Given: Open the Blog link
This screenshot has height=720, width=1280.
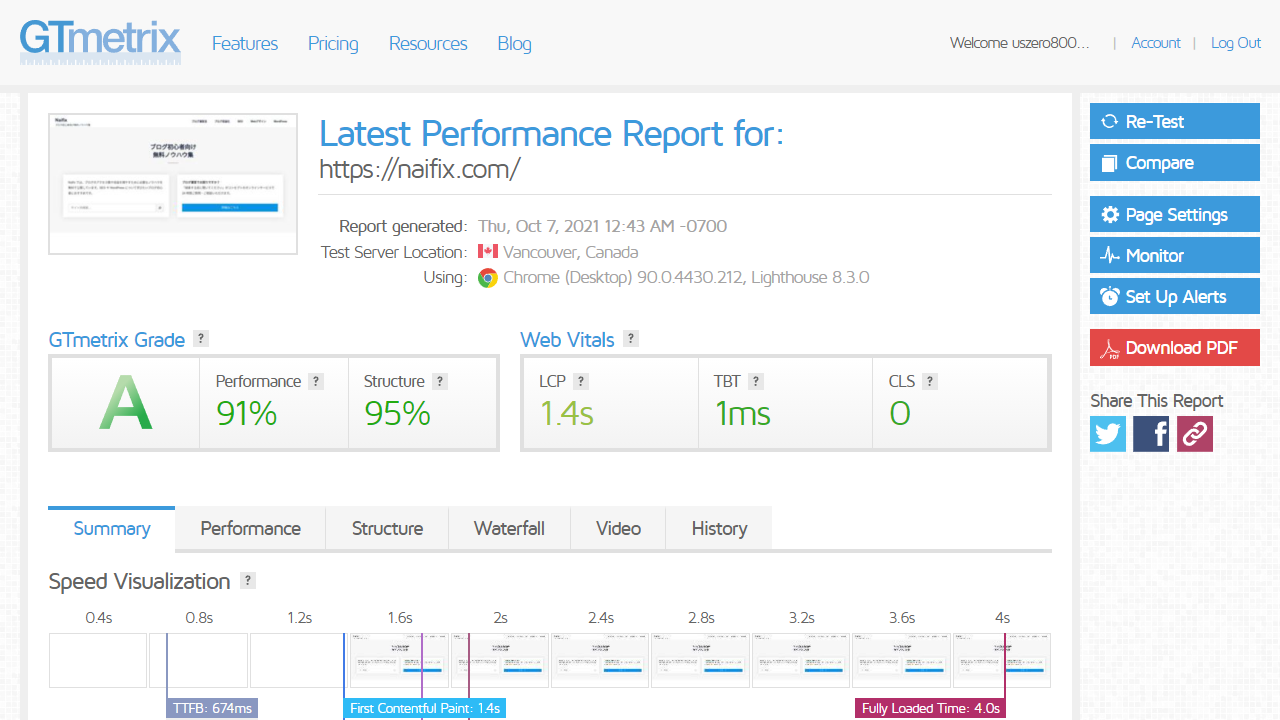Looking at the screenshot, I should (x=515, y=43).
